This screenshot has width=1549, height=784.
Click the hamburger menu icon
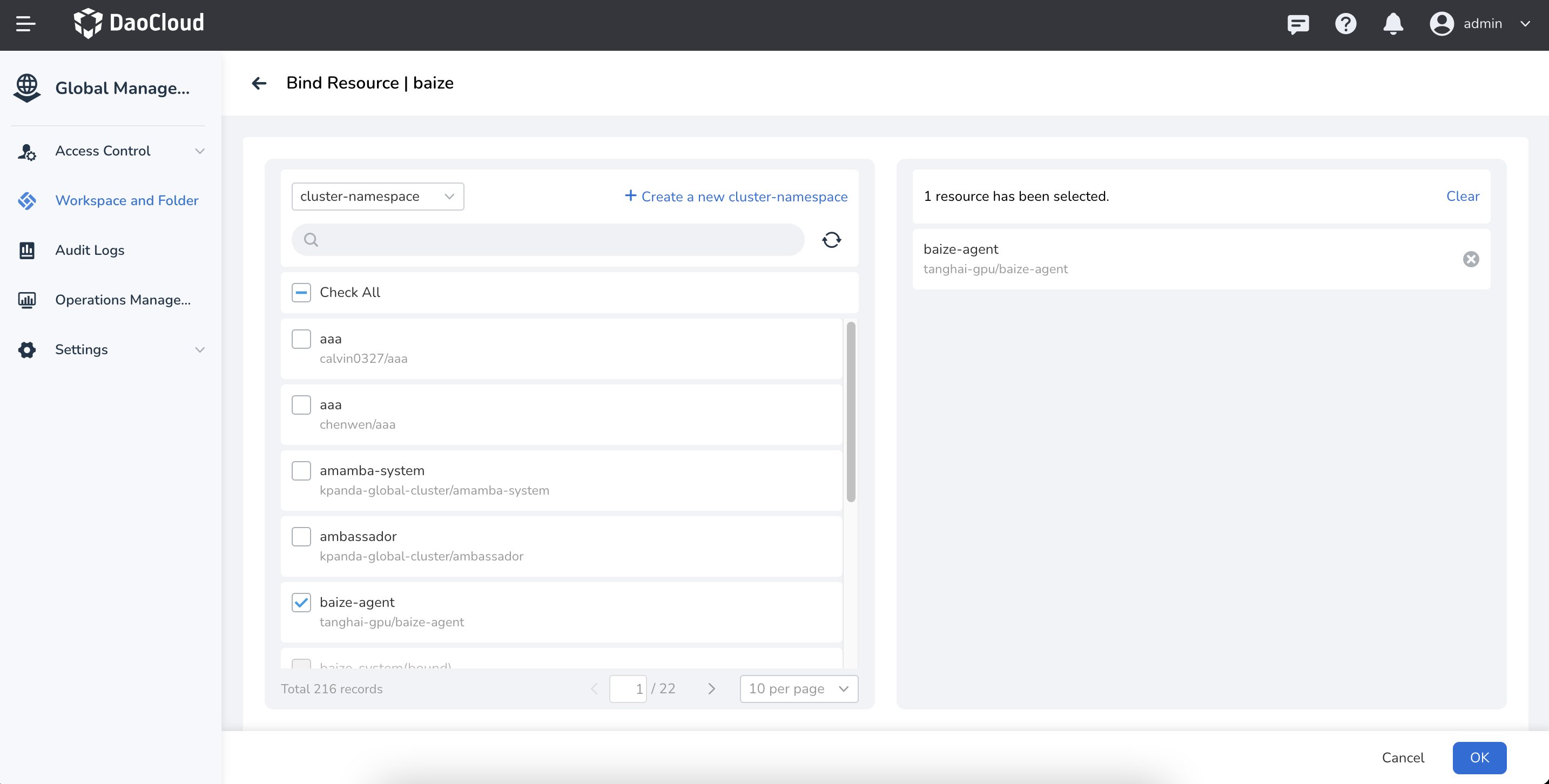25,24
